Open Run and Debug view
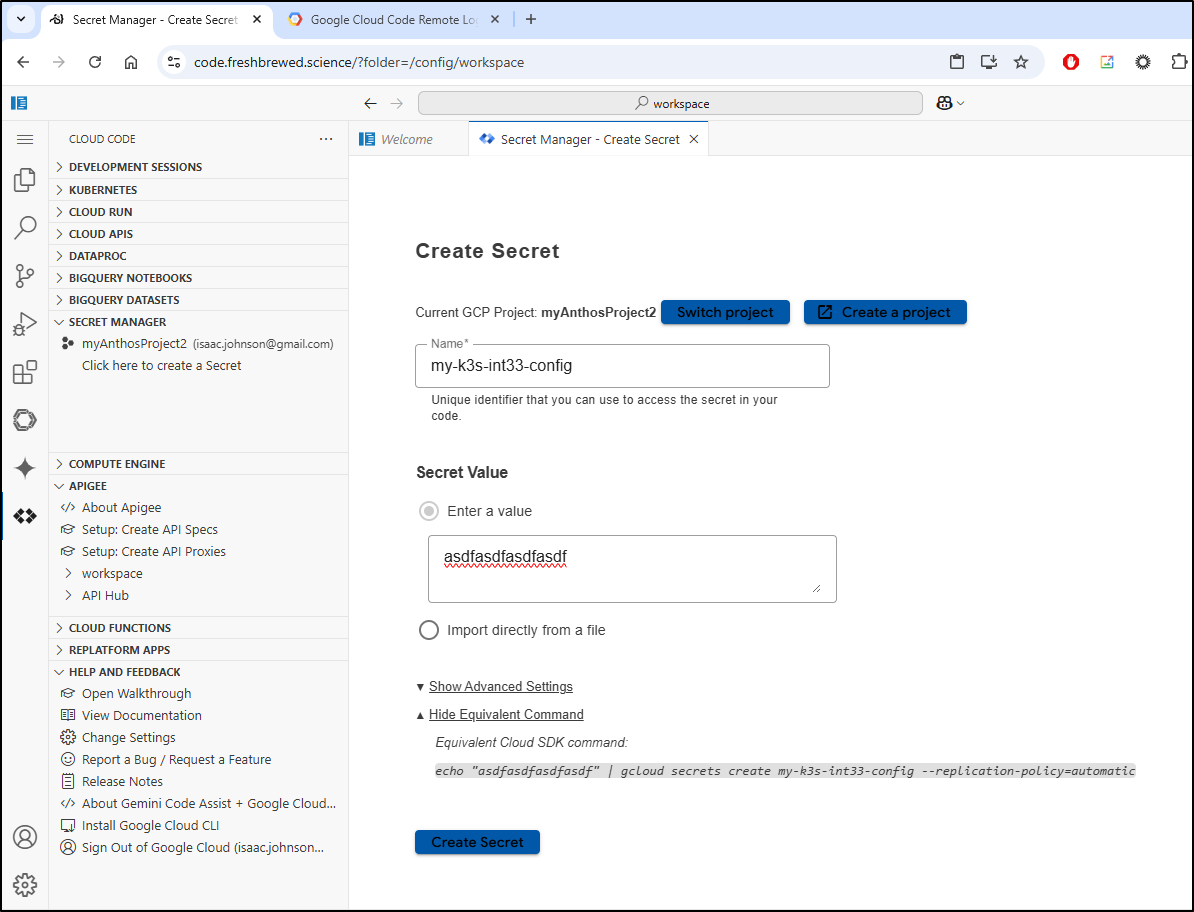 (x=24, y=324)
